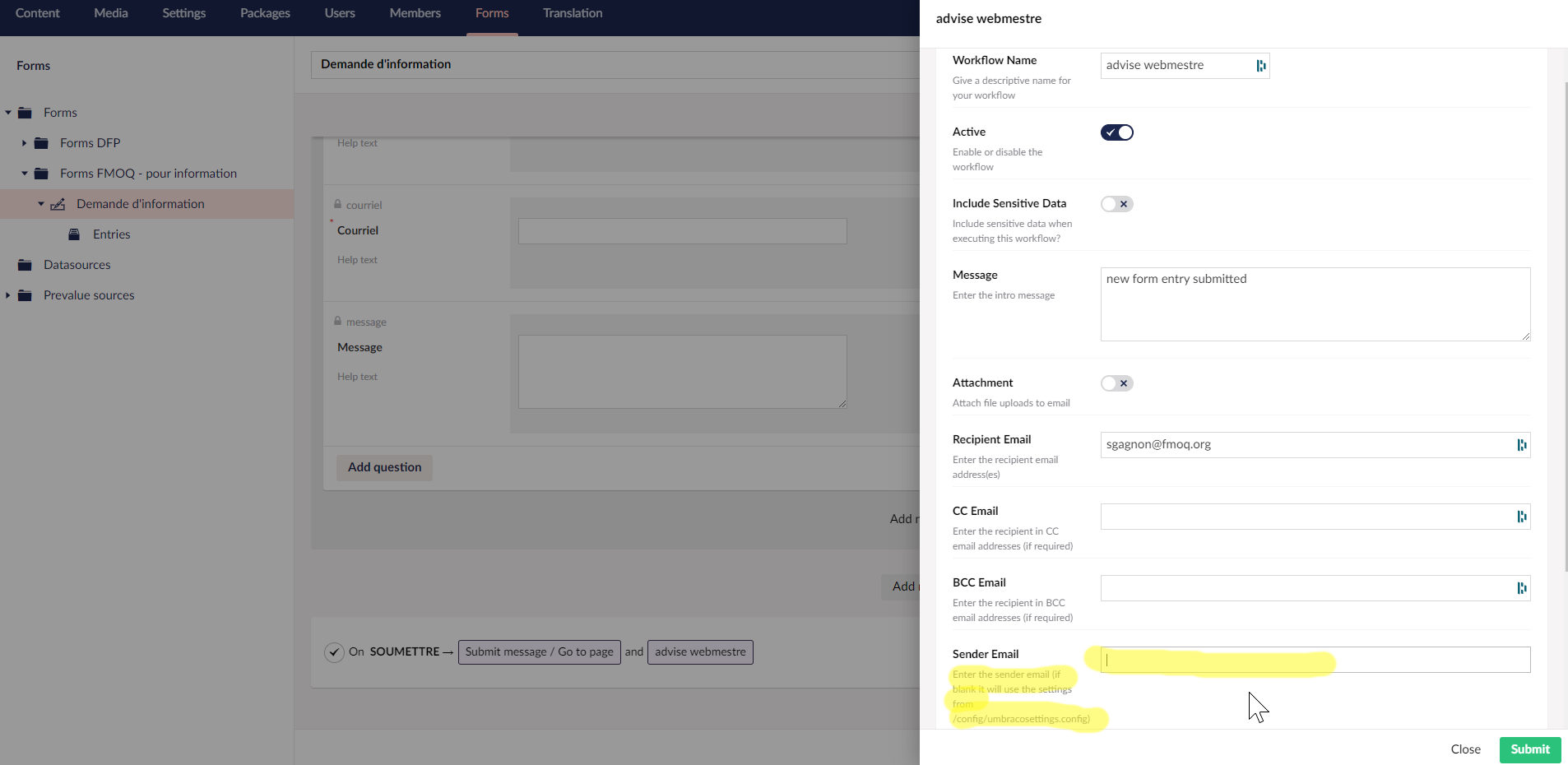
Task: Select the Entries icon in the tree
Action: point(73,234)
